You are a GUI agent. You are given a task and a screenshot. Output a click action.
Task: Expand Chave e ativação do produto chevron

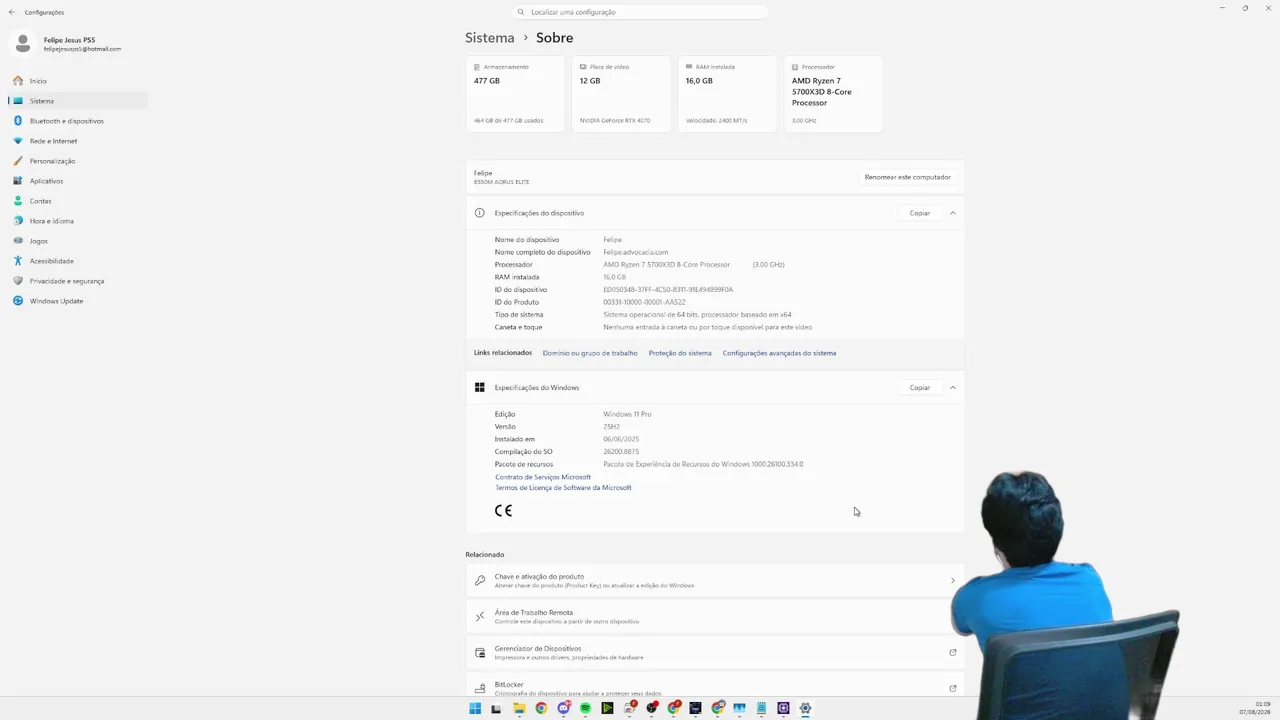pyautogui.click(x=952, y=581)
